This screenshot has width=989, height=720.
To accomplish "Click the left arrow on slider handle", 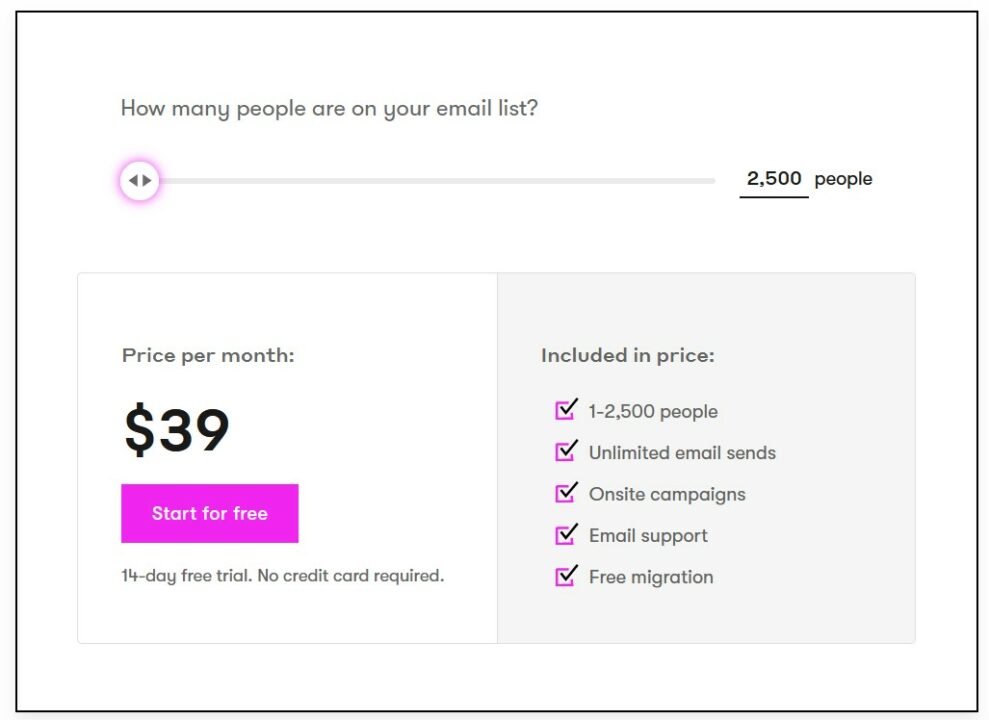I will [133, 180].
